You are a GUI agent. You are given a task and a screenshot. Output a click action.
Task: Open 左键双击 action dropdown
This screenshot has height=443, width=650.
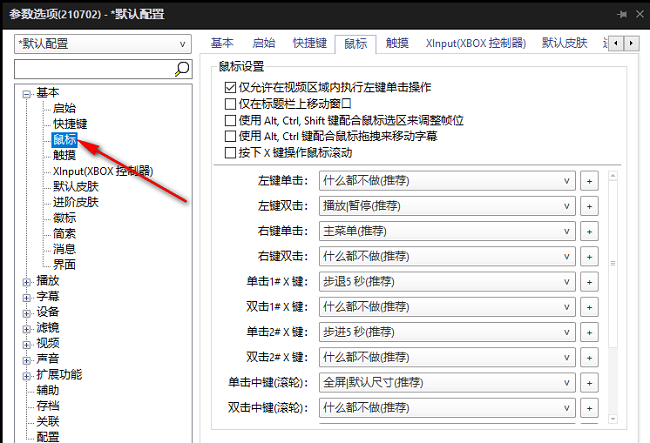click(447, 206)
